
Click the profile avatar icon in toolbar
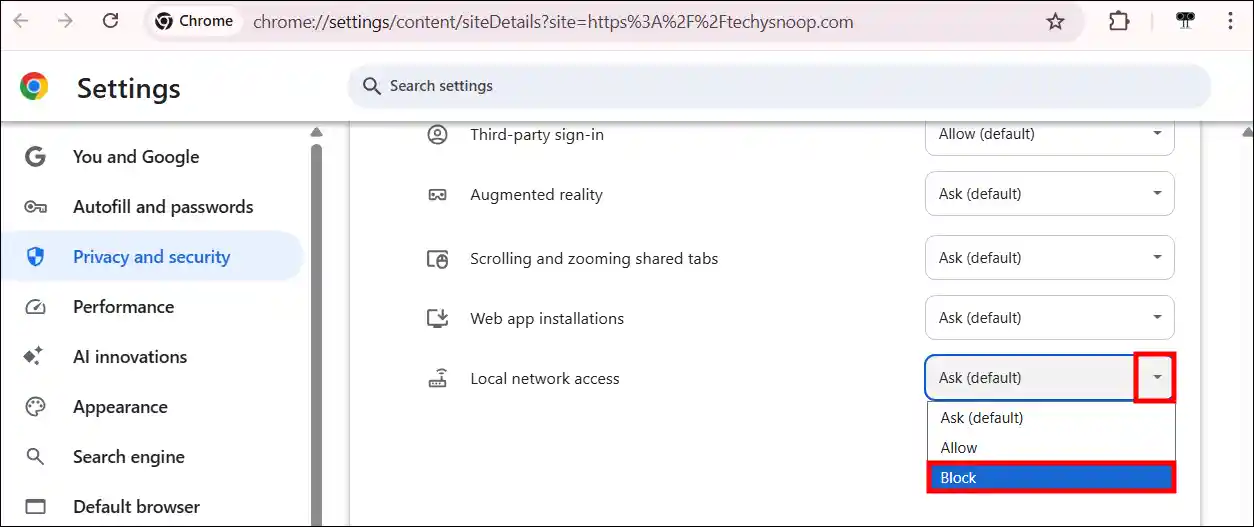1187,21
